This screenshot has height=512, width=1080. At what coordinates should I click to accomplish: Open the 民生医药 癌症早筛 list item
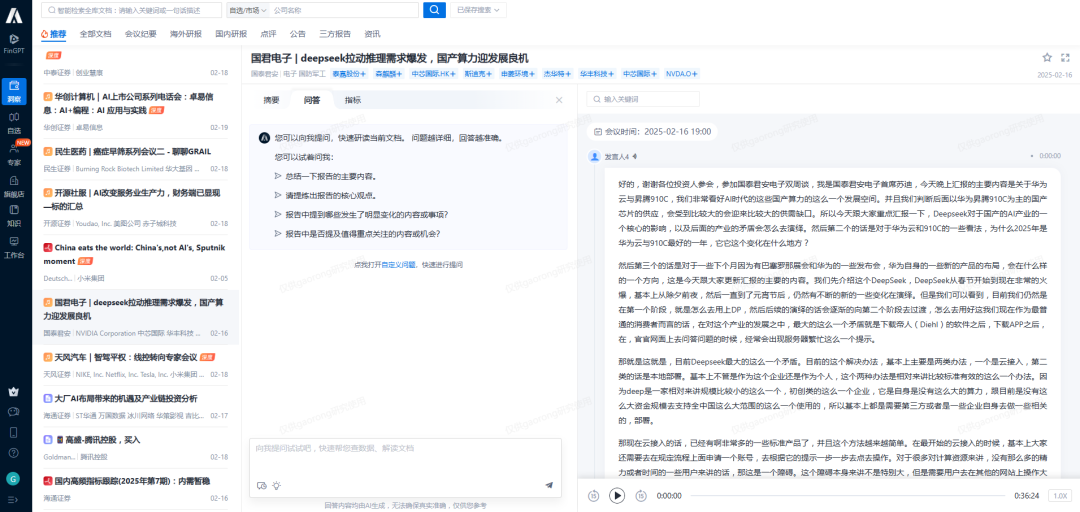click(136, 159)
